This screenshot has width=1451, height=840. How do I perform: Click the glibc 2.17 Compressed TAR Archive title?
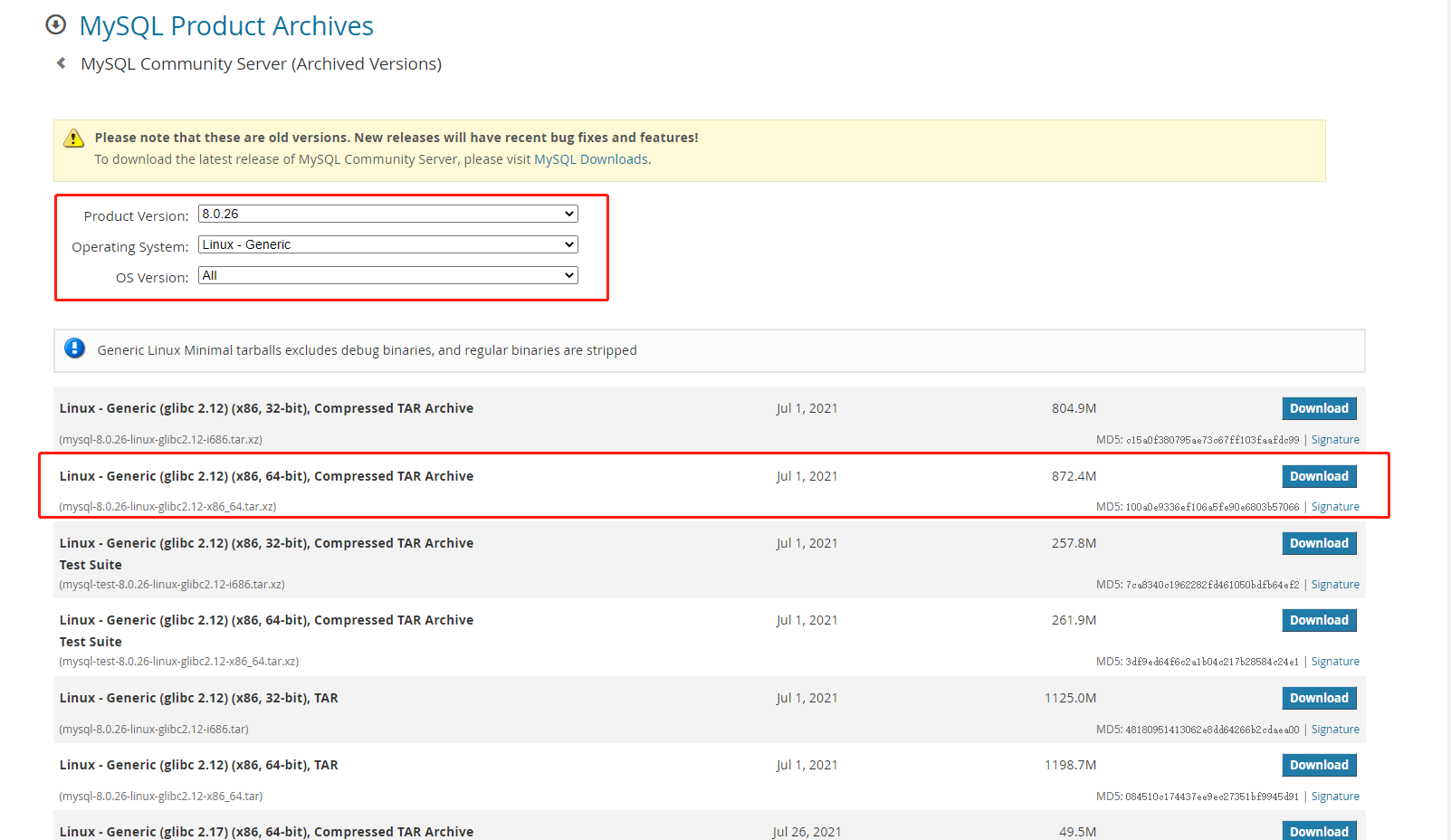tap(266, 832)
